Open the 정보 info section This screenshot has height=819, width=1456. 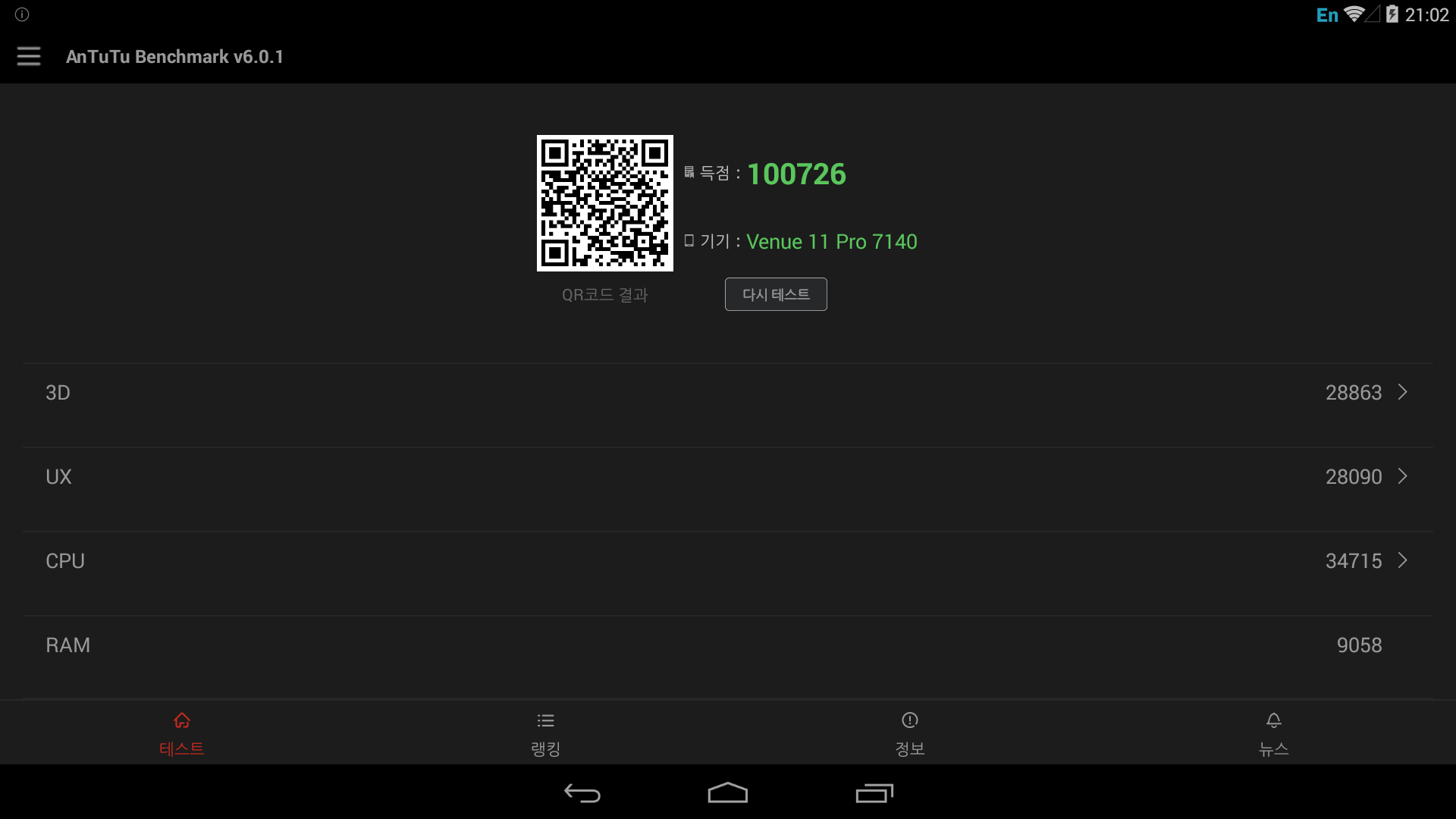909,735
